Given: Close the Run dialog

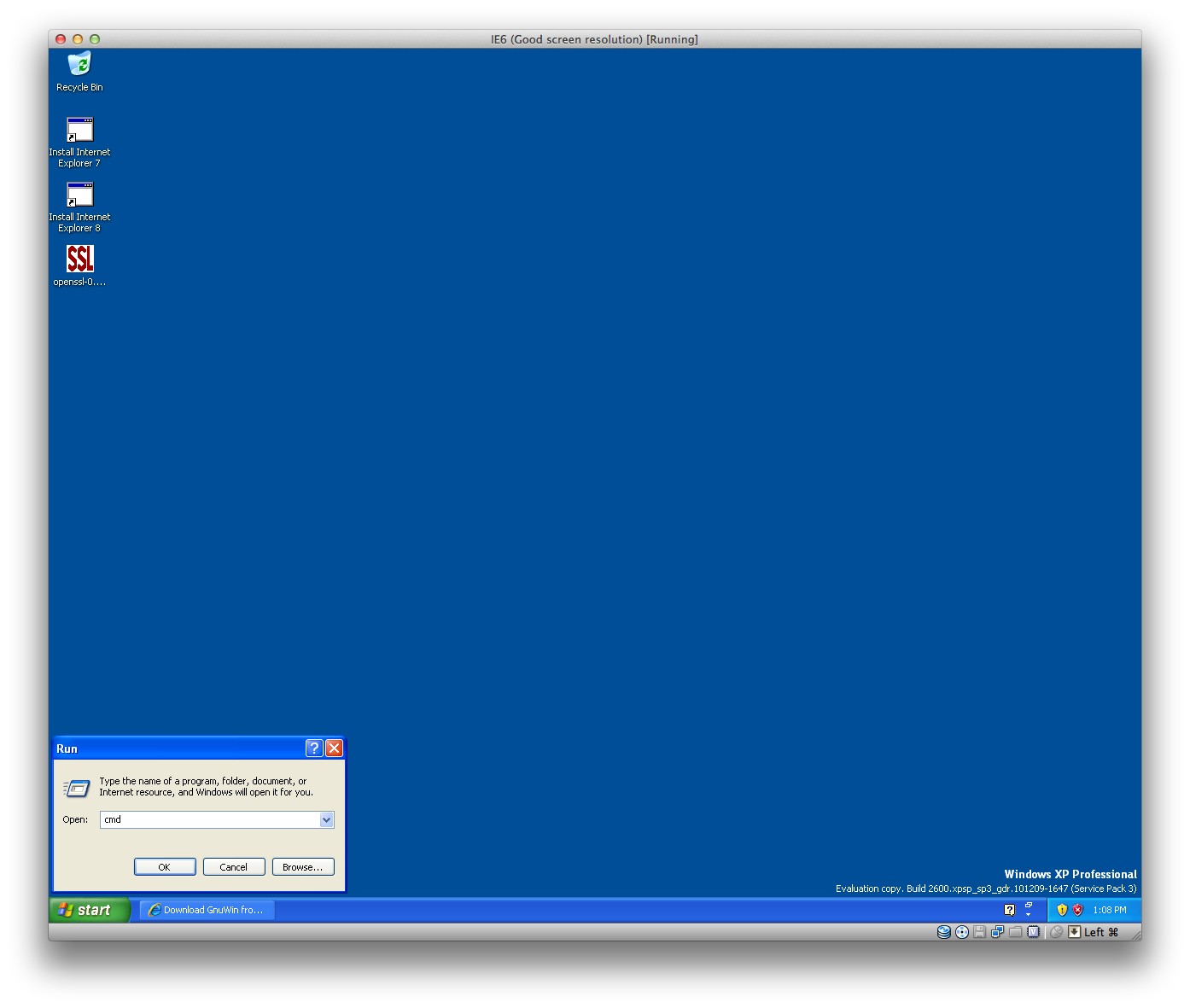Looking at the screenshot, I should coord(335,749).
